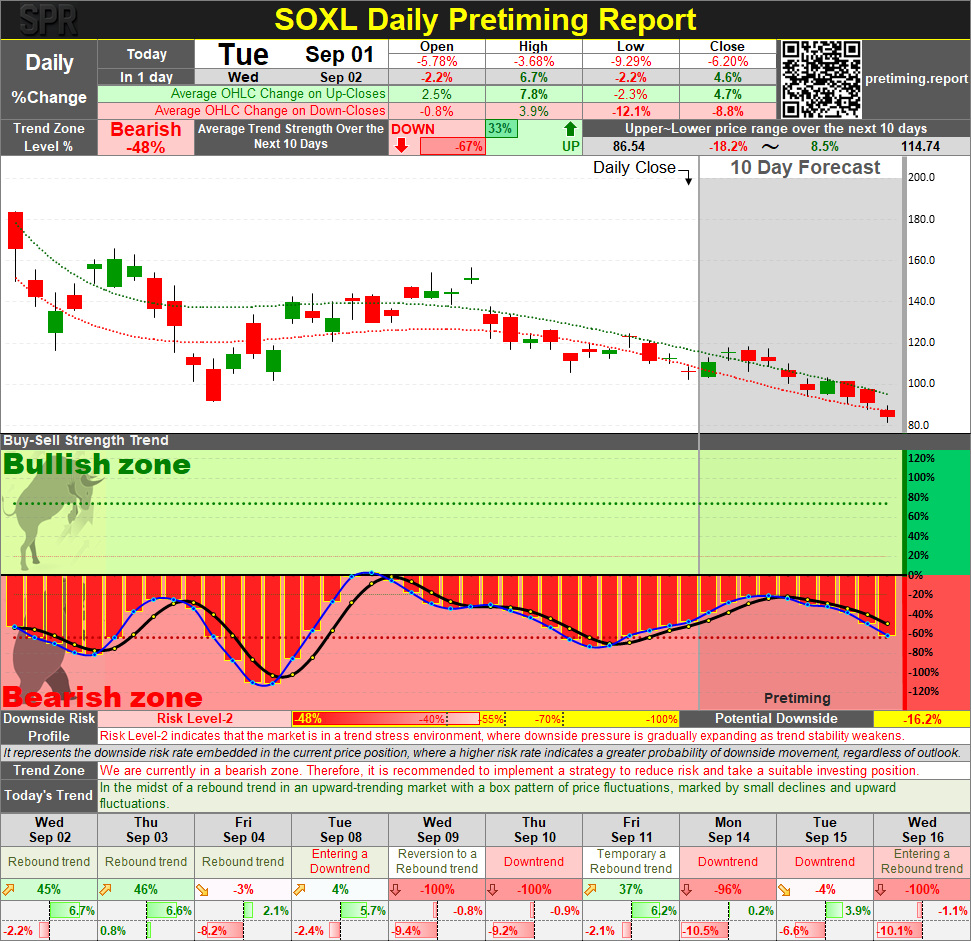
Task: Click the red down arrow for Sep 16 -100%
Action: click(881, 890)
